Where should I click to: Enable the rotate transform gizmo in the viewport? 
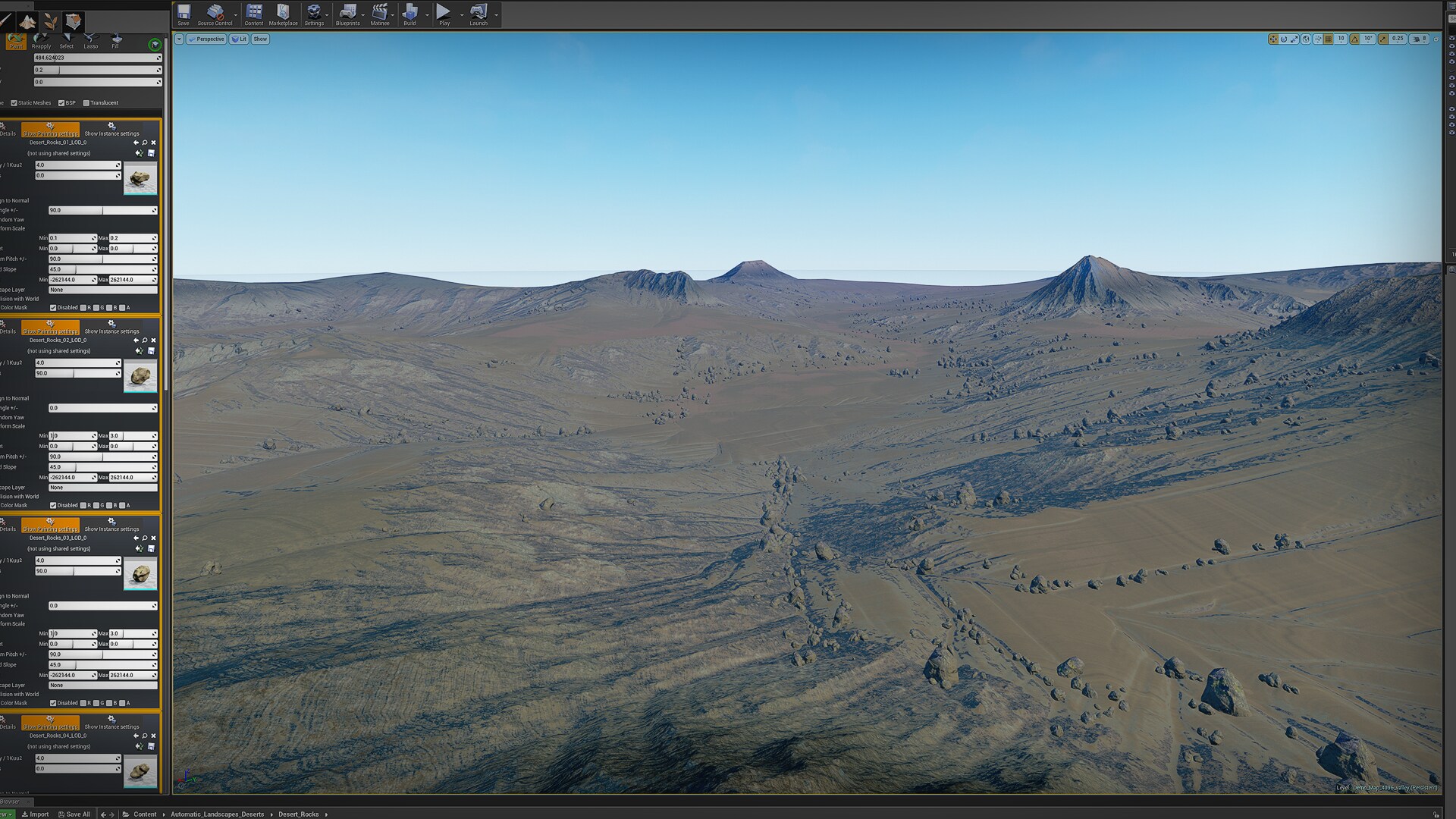click(x=1284, y=39)
